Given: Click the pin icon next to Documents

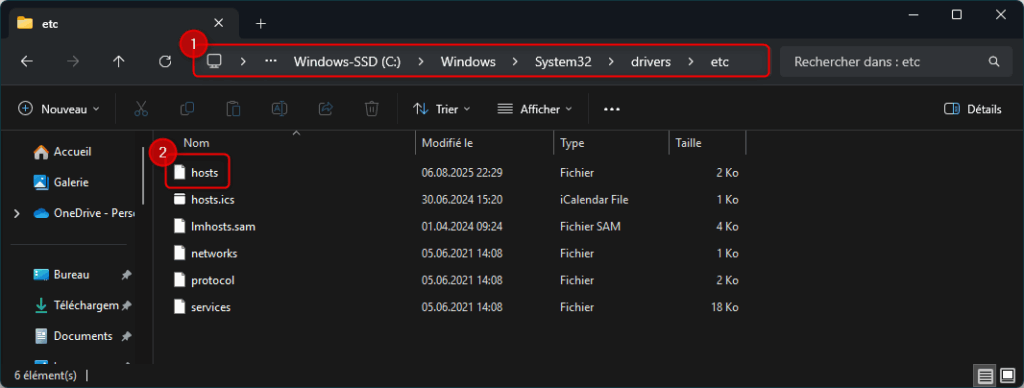Looking at the screenshot, I should (126, 336).
